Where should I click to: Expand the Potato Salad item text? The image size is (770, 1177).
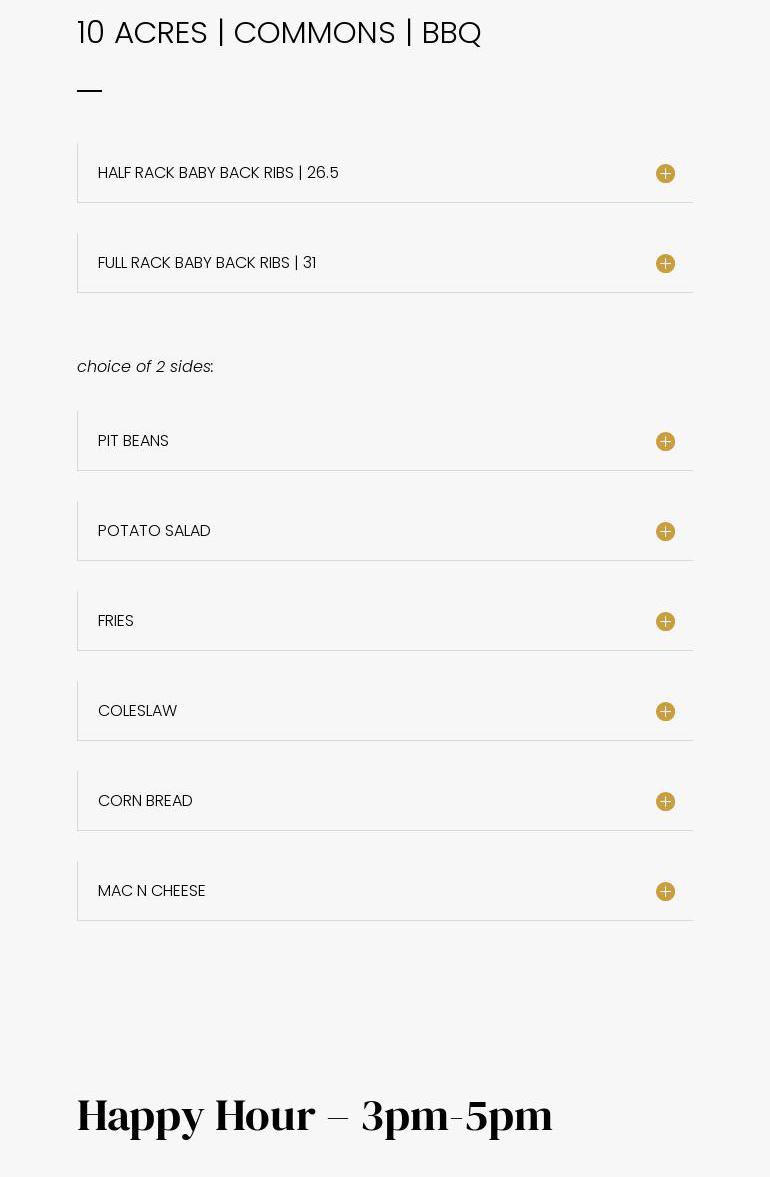(x=154, y=531)
